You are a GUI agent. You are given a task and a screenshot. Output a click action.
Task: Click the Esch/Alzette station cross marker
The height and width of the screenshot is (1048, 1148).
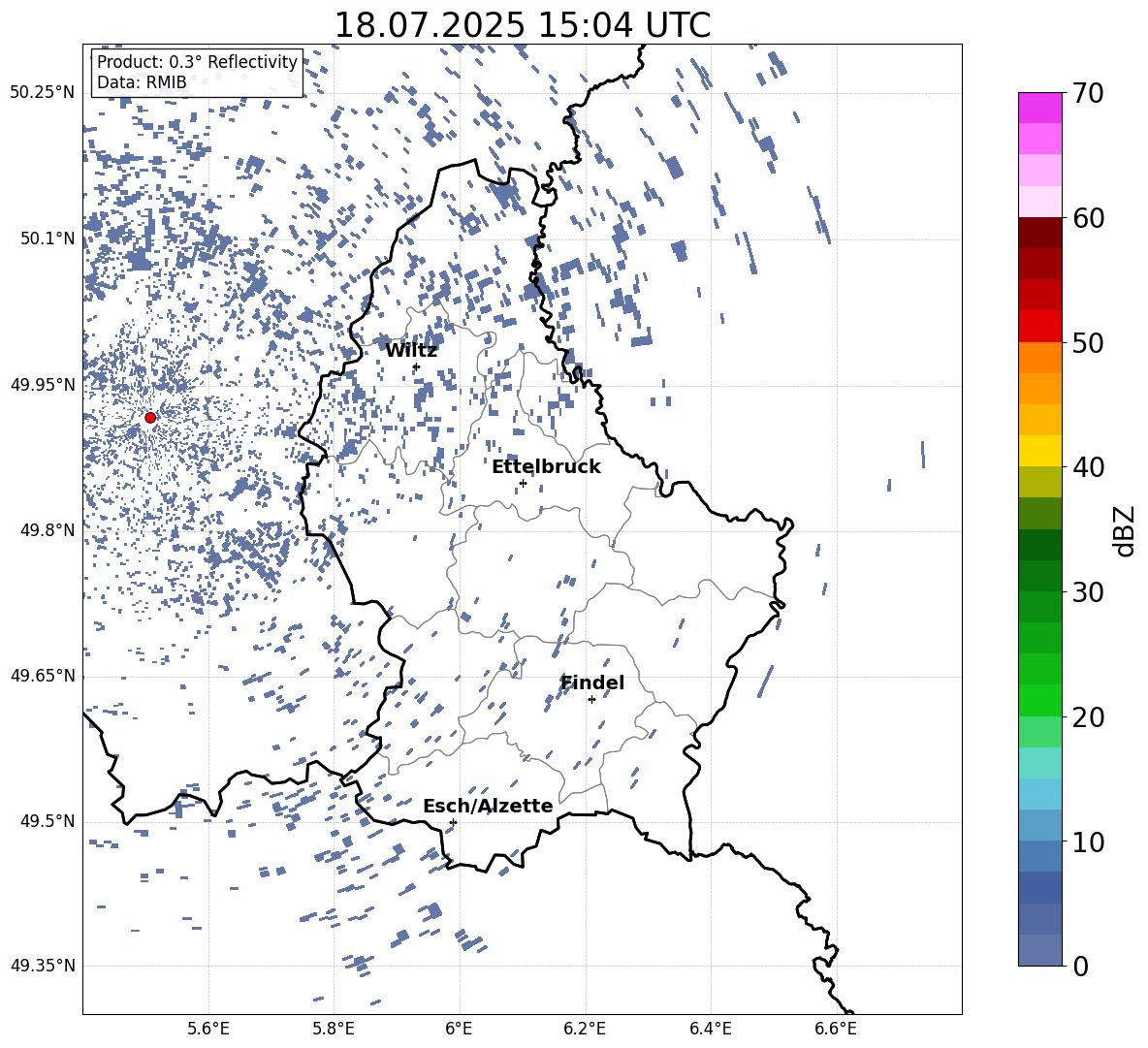453,822
